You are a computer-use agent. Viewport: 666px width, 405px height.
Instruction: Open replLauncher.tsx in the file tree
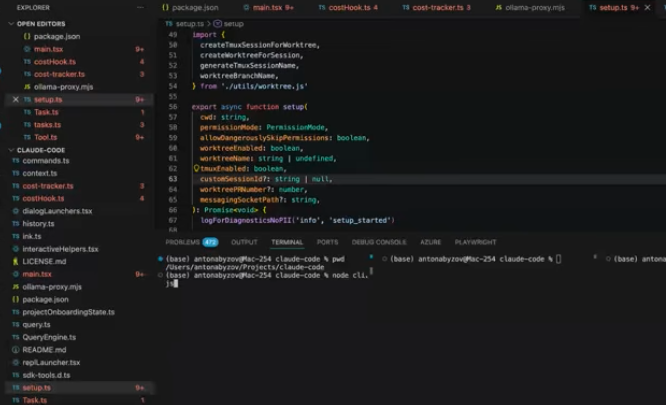51,363
